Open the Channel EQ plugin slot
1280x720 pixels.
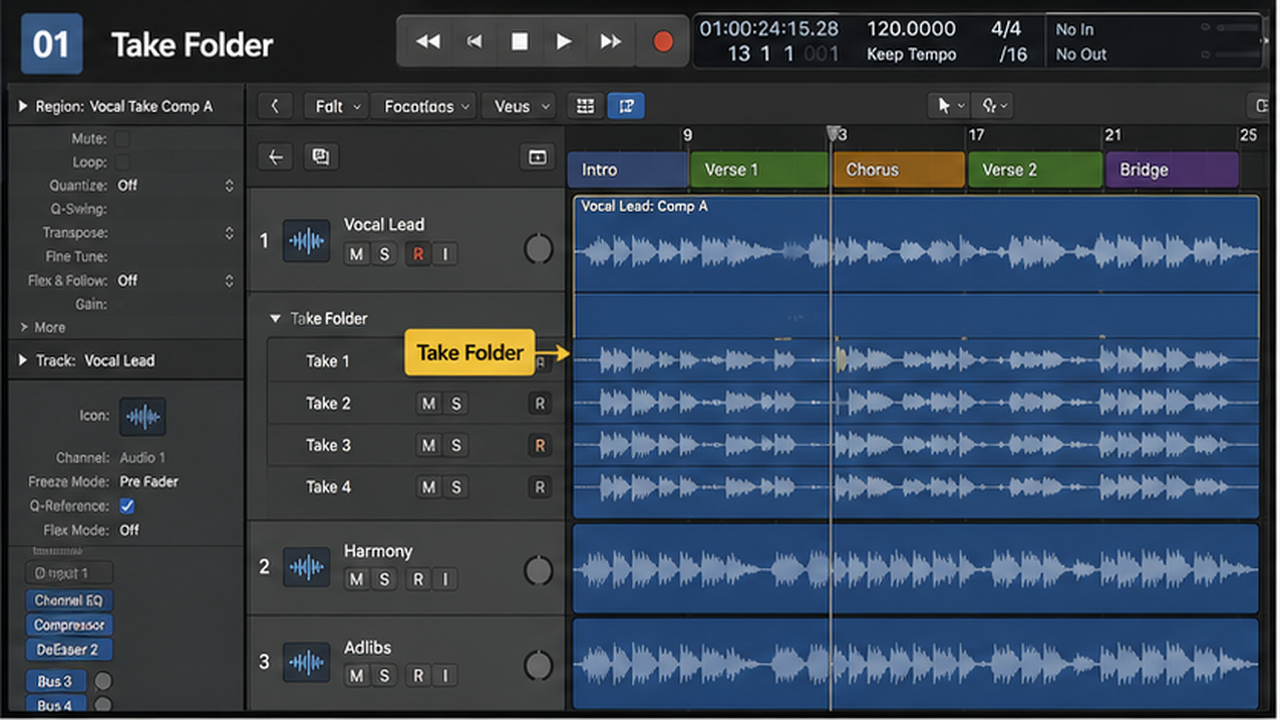tap(69, 601)
